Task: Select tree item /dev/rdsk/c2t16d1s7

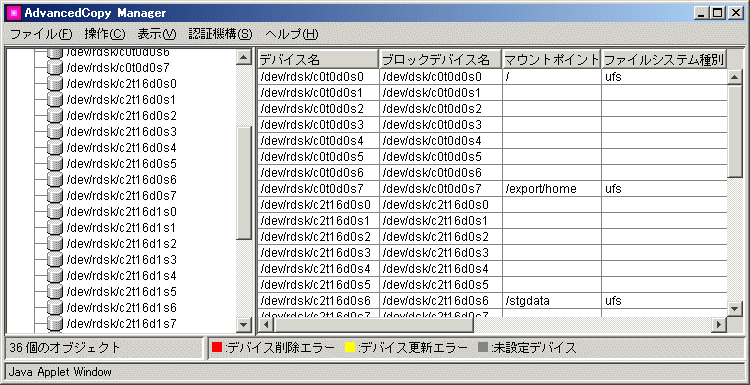Action: 122,324
